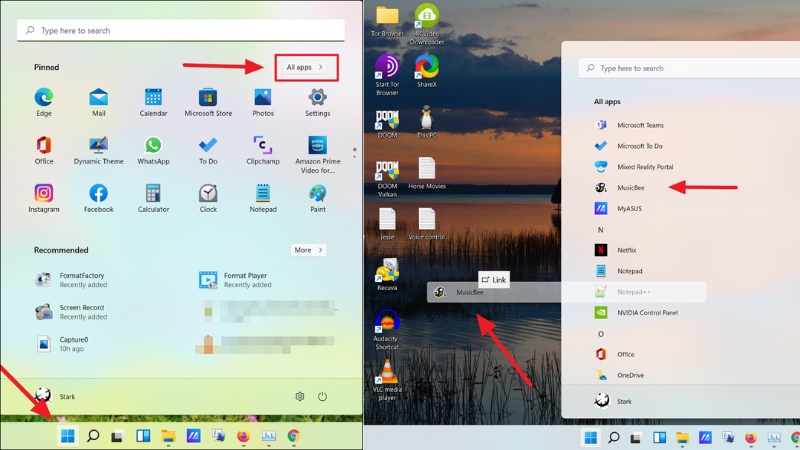Open the Capture0 file from Recommended
Image resolution: width=800 pixels, height=450 pixels.
pos(62,344)
